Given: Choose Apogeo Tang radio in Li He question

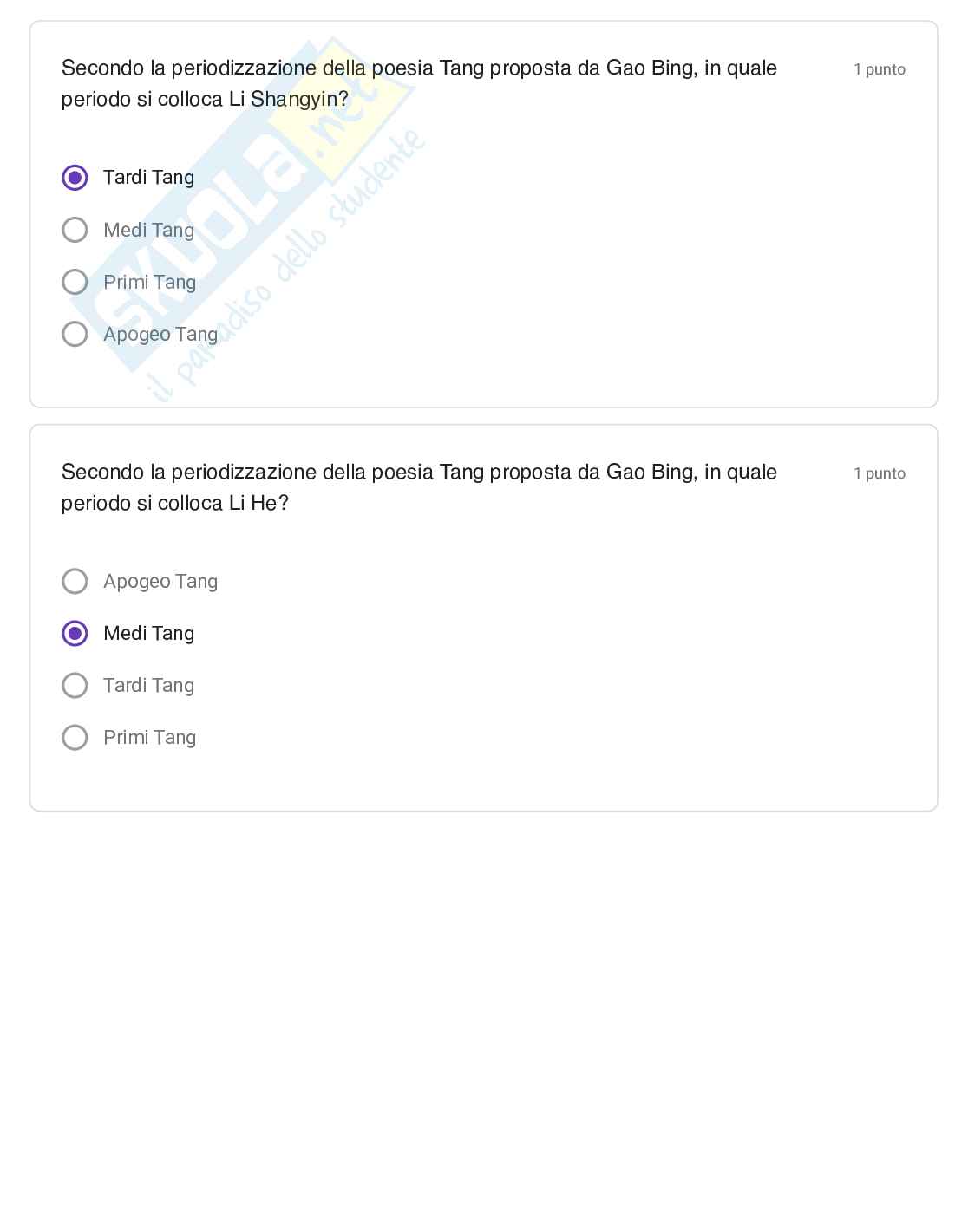Looking at the screenshot, I should coord(75,581).
